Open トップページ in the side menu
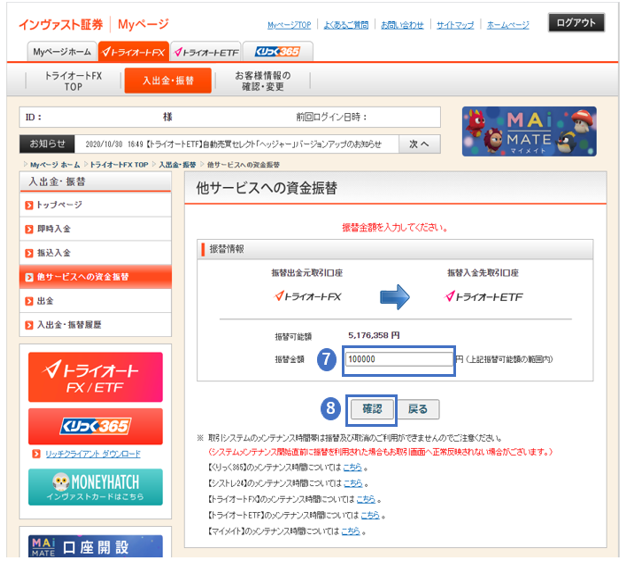 [95, 205]
